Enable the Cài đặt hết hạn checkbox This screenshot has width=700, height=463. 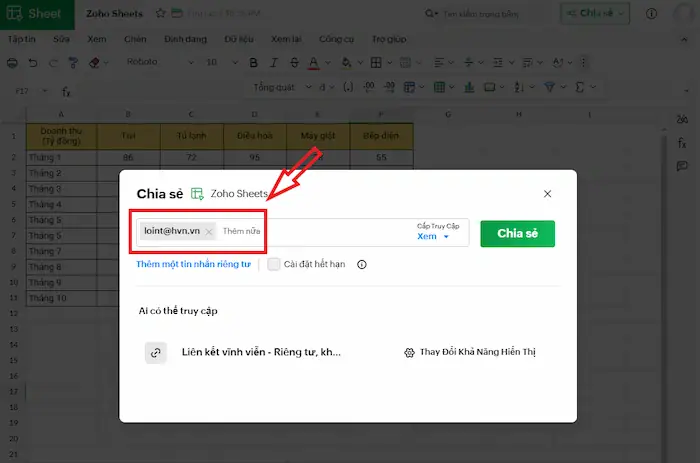click(274, 264)
